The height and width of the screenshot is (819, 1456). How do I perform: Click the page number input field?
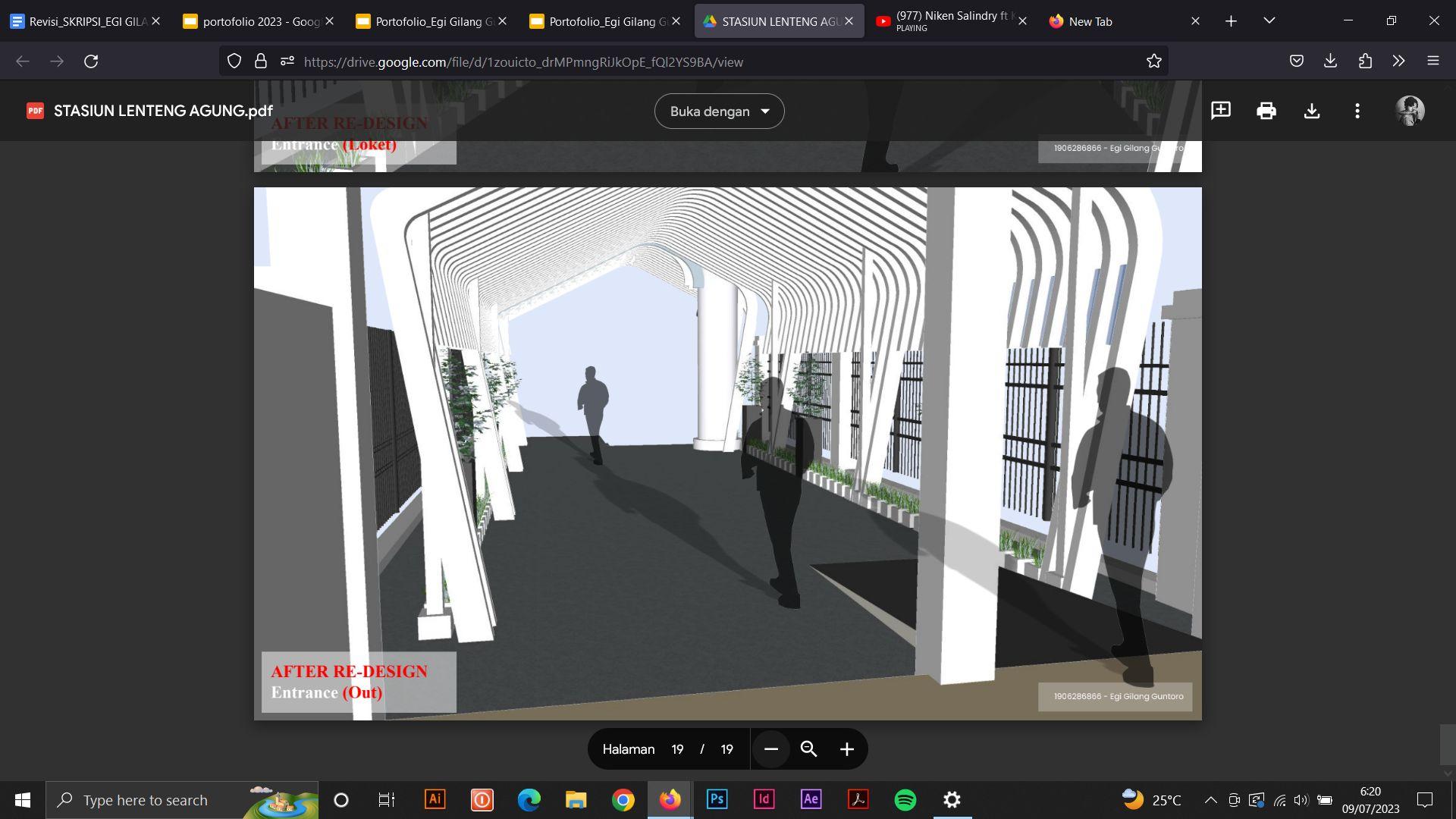pyautogui.click(x=677, y=749)
